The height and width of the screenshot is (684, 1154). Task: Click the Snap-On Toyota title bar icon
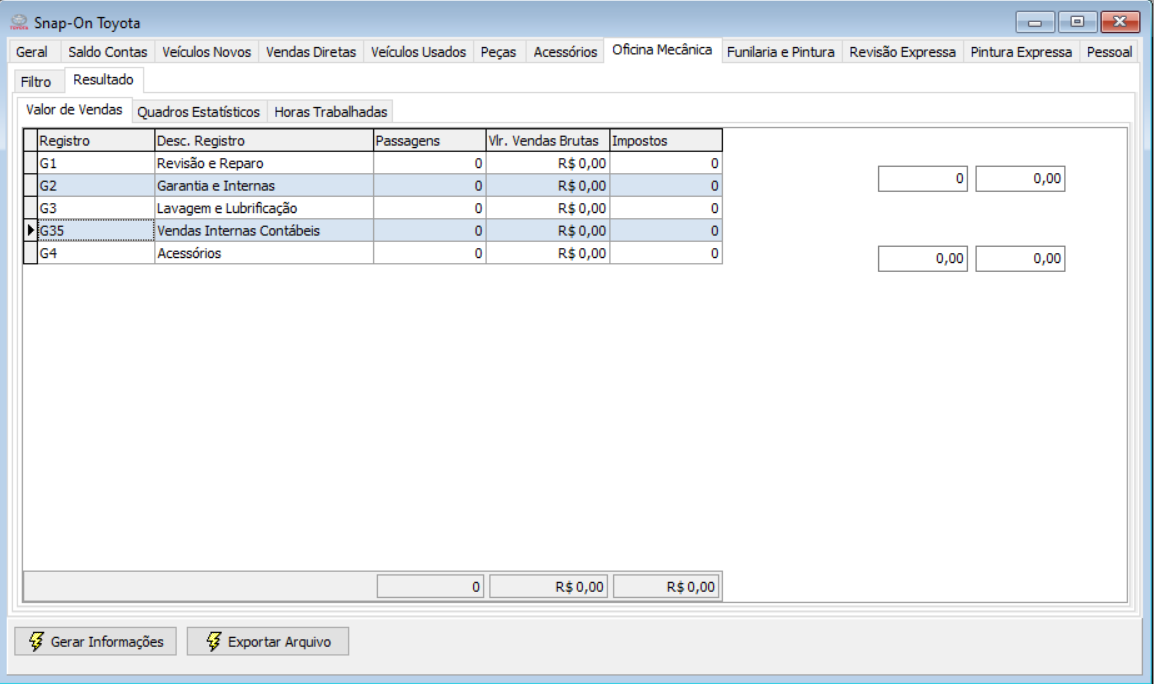click(x=18, y=23)
